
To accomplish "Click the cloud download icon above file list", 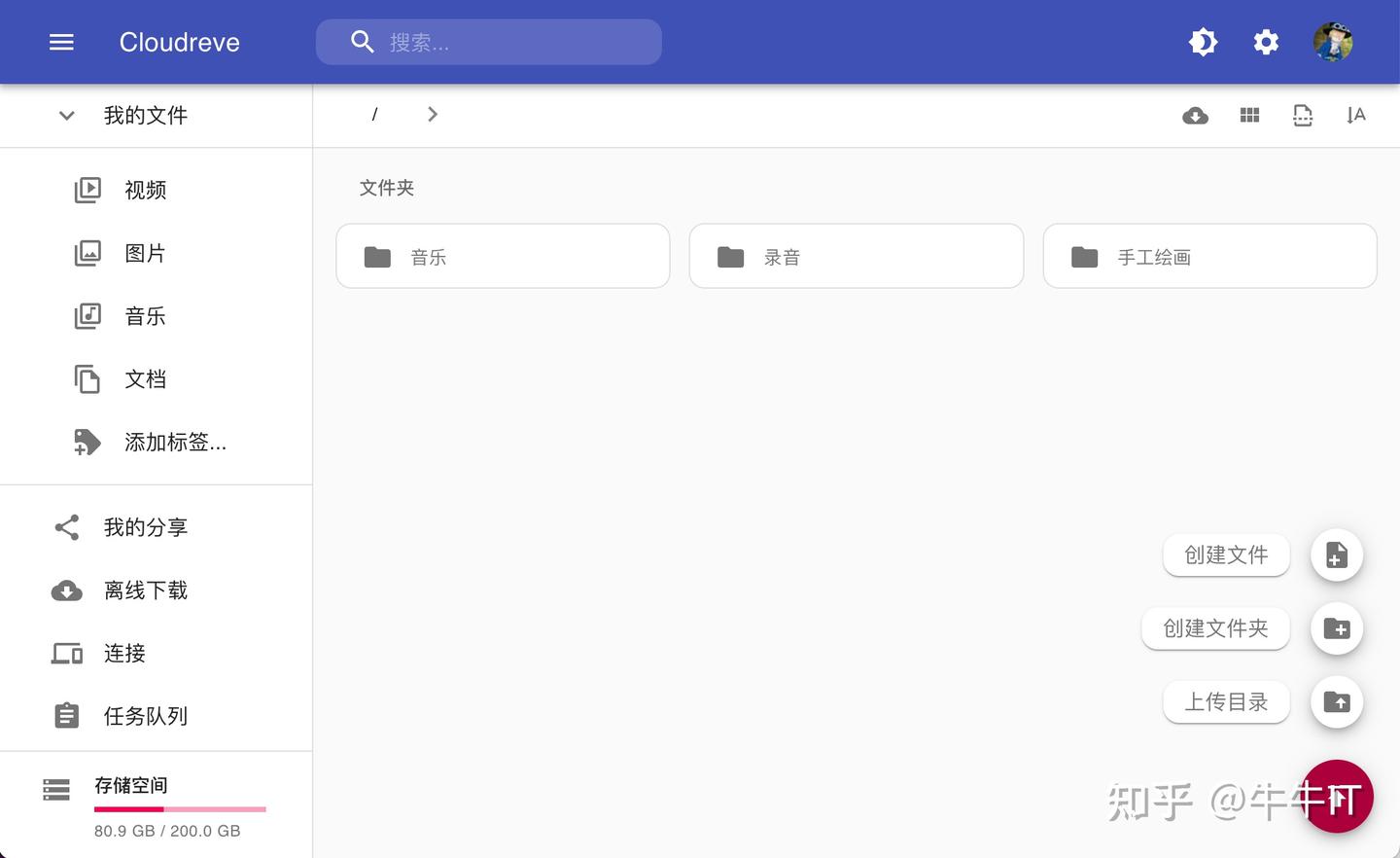I will (x=1196, y=115).
